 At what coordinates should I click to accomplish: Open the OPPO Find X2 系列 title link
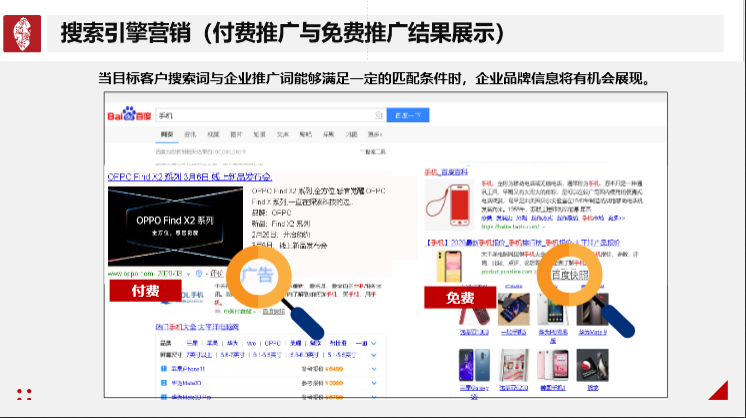190,177
